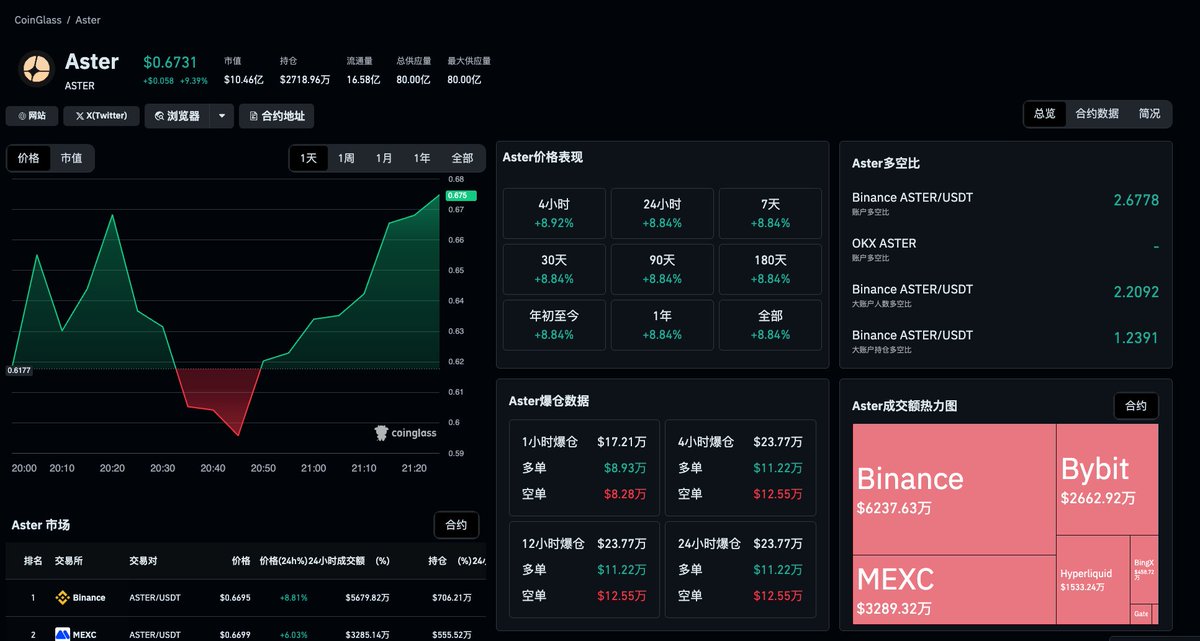Click the Aster coin logo icon
This screenshot has width=1200, height=641.
37,68
